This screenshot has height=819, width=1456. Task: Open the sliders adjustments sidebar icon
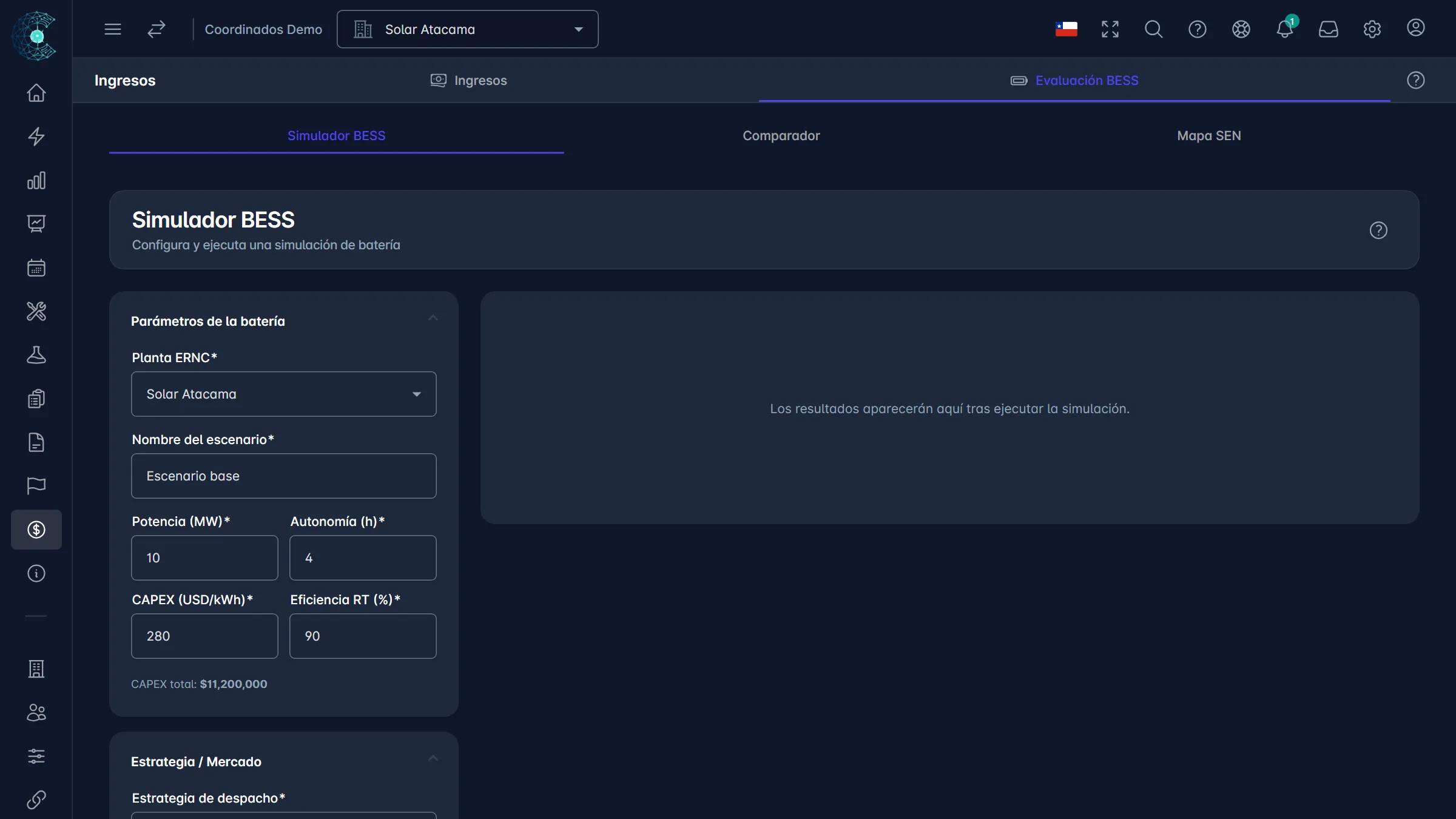[36, 756]
